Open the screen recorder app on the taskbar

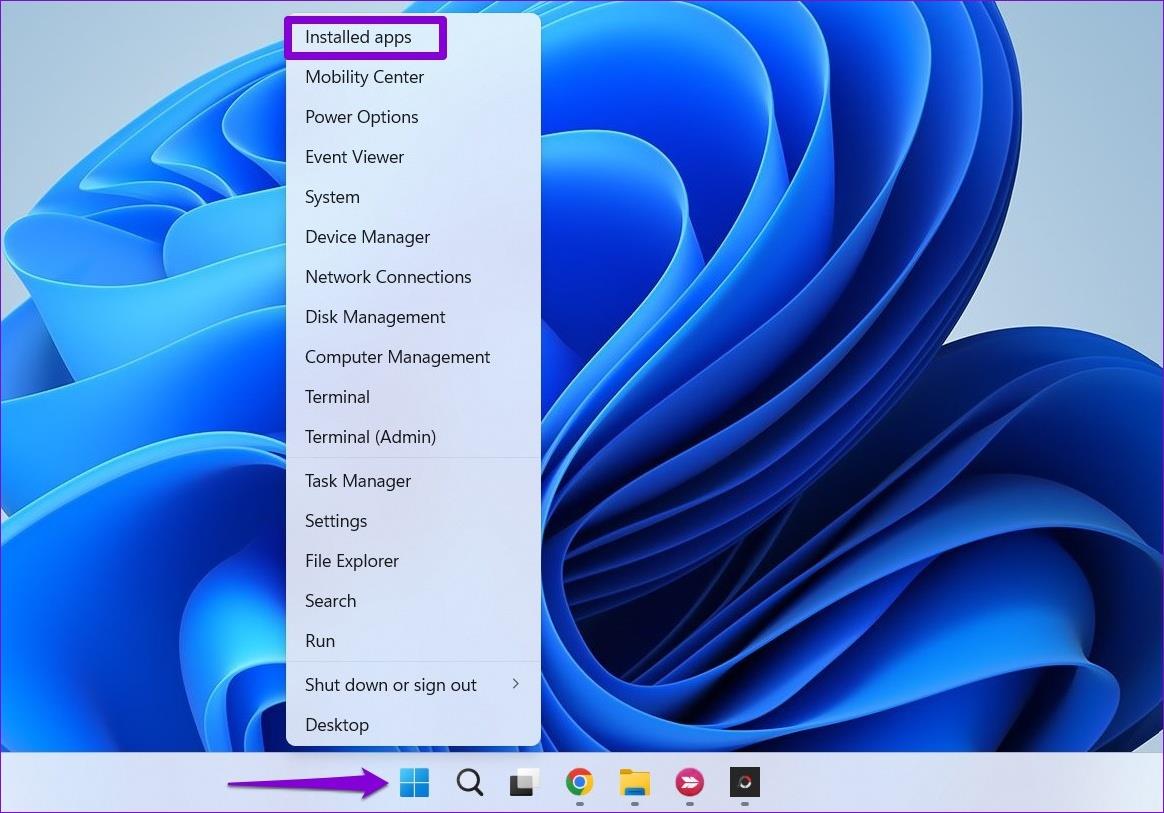(x=744, y=783)
